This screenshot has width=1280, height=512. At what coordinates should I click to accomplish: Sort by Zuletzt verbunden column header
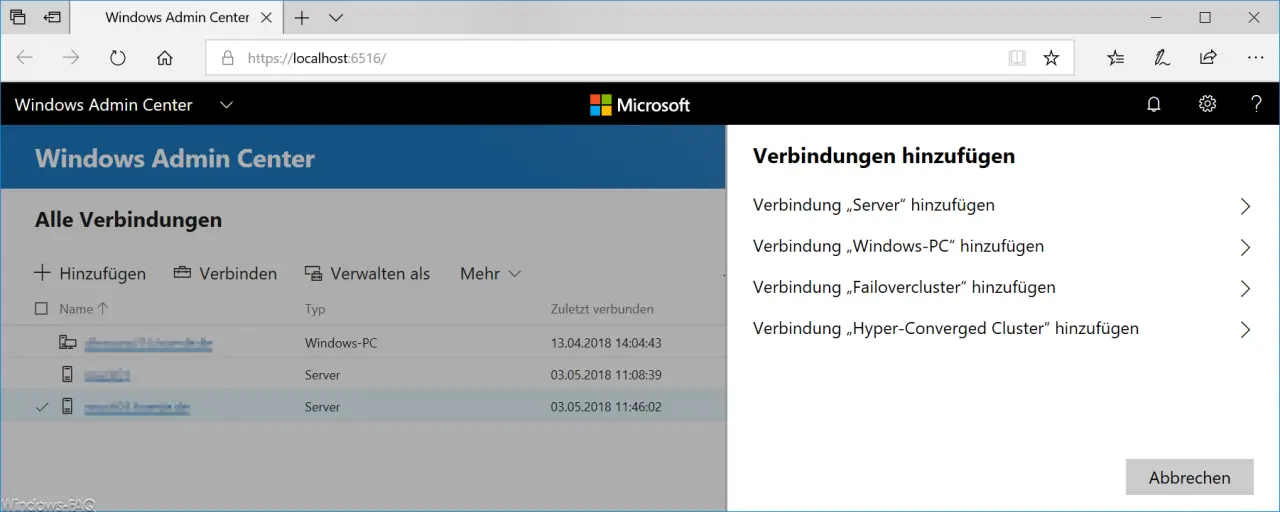coord(602,309)
